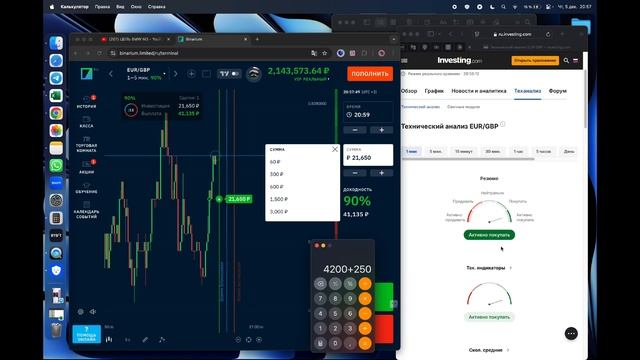Expand Скол. средние section
640x360 pixels.
coord(489,350)
